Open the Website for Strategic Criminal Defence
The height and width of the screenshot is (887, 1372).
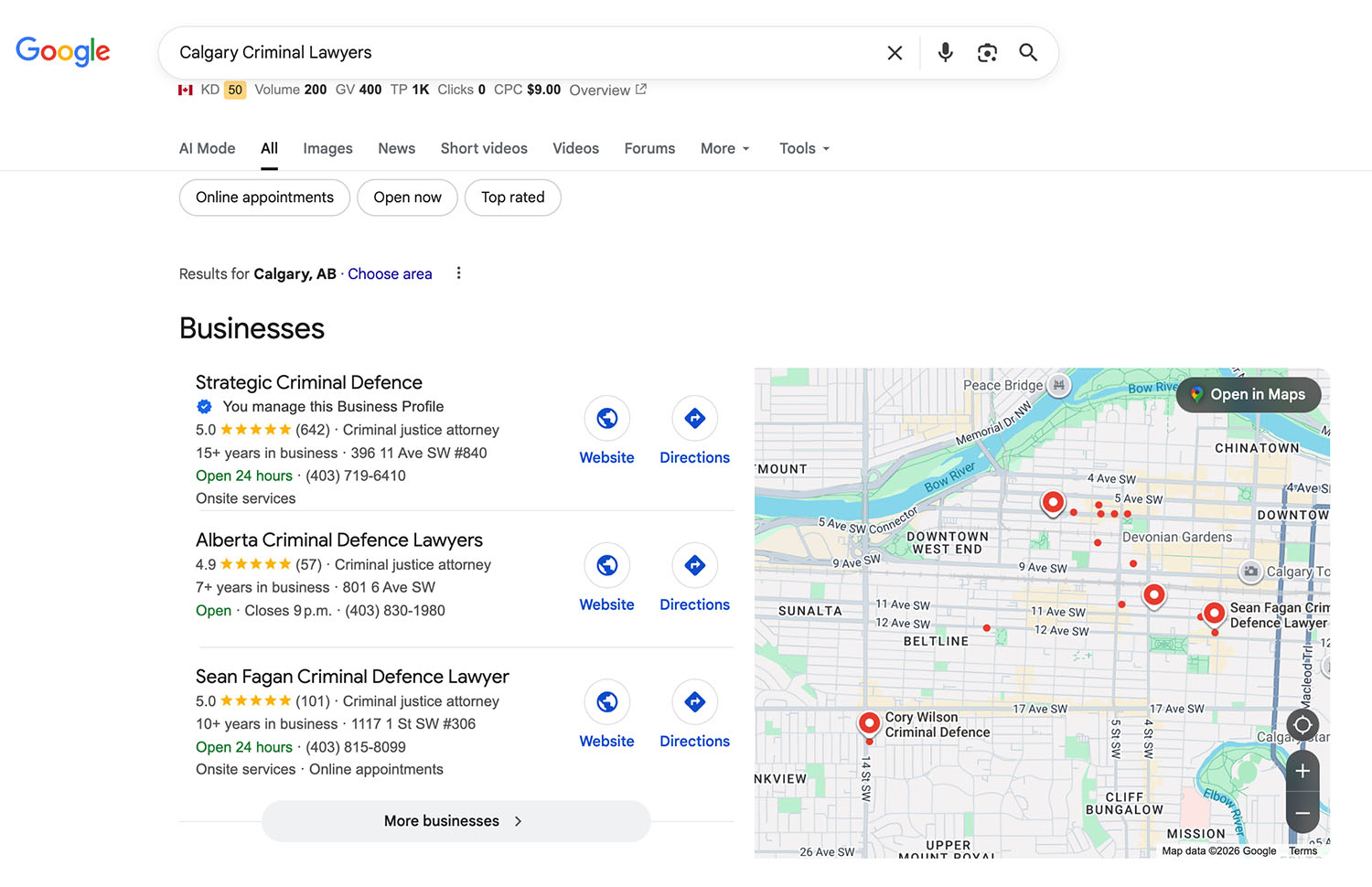coord(606,430)
